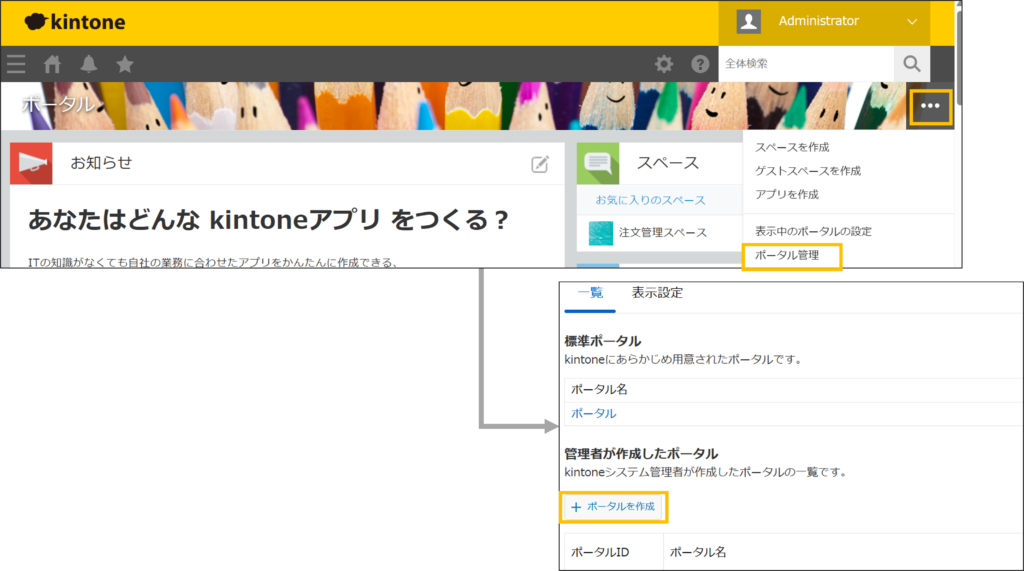Click the search magnifier button
Viewport: 1024px width, 571px height.
pos(912,64)
